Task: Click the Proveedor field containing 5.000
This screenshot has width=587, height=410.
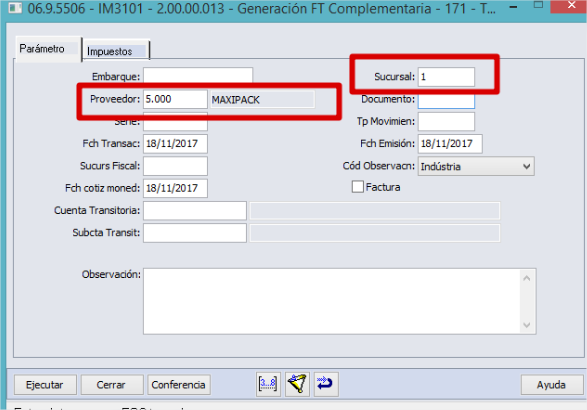Action: 175,99
